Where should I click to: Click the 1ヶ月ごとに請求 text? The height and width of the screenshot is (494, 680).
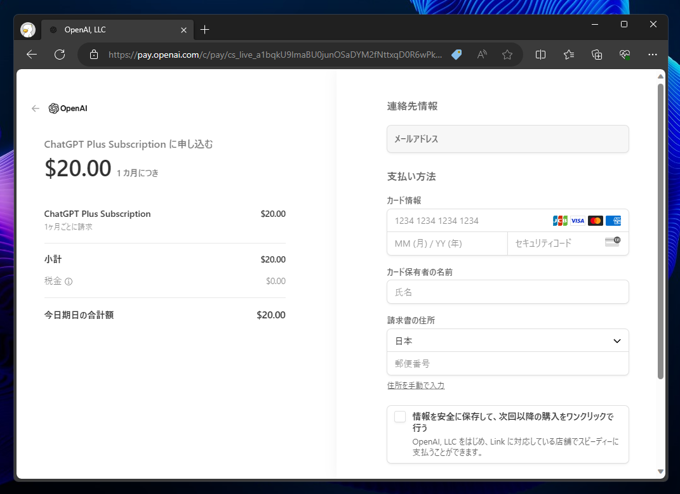(x=68, y=227)
